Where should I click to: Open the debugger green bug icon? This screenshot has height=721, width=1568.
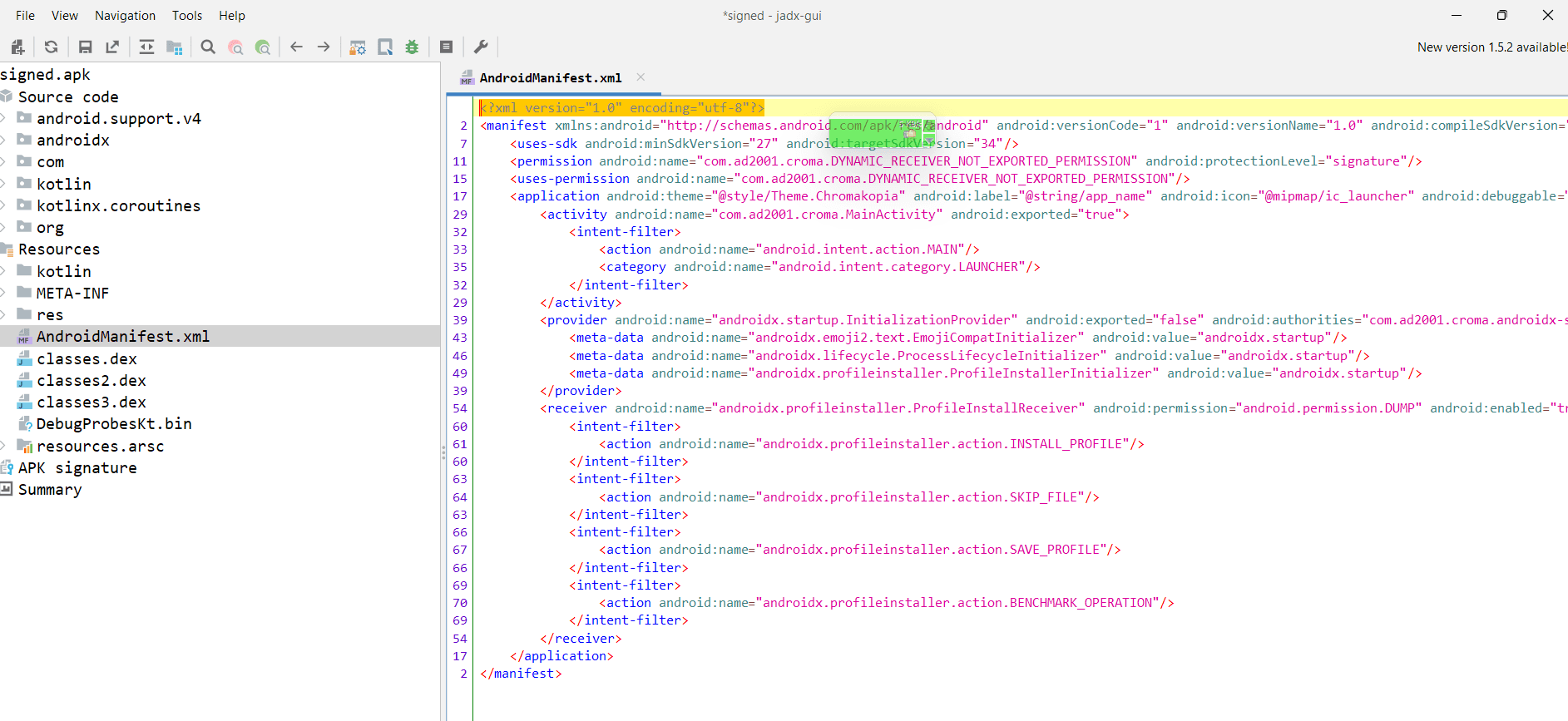[x=412, y=47]
